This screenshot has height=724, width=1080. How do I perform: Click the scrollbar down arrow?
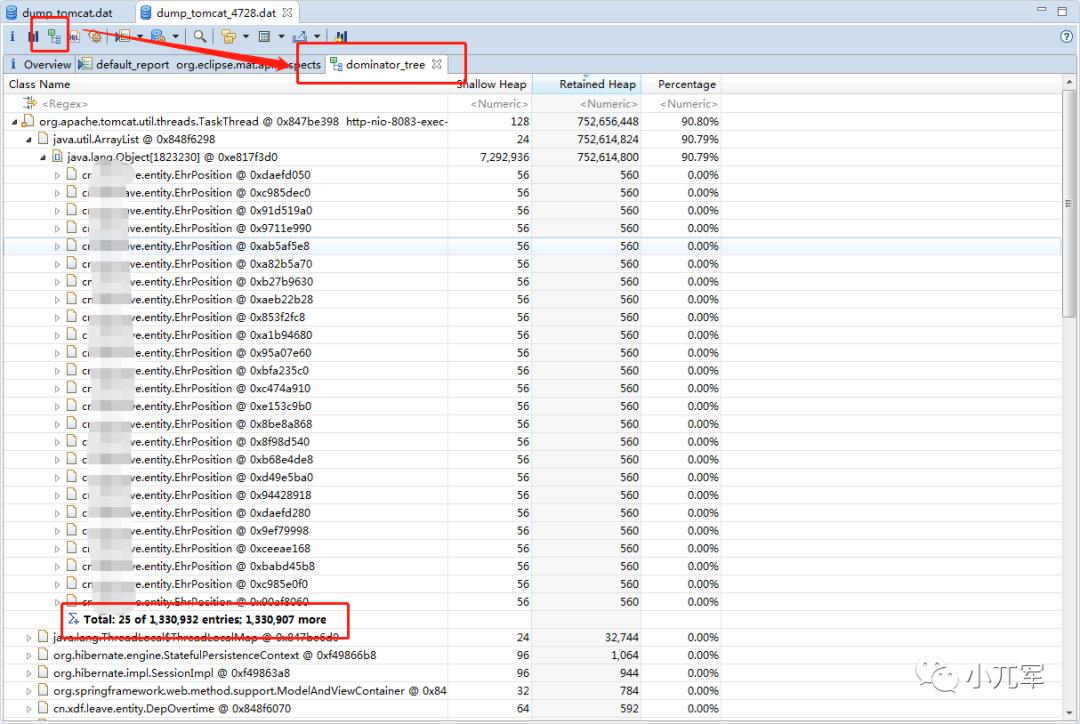click(x=1069, y=714)
